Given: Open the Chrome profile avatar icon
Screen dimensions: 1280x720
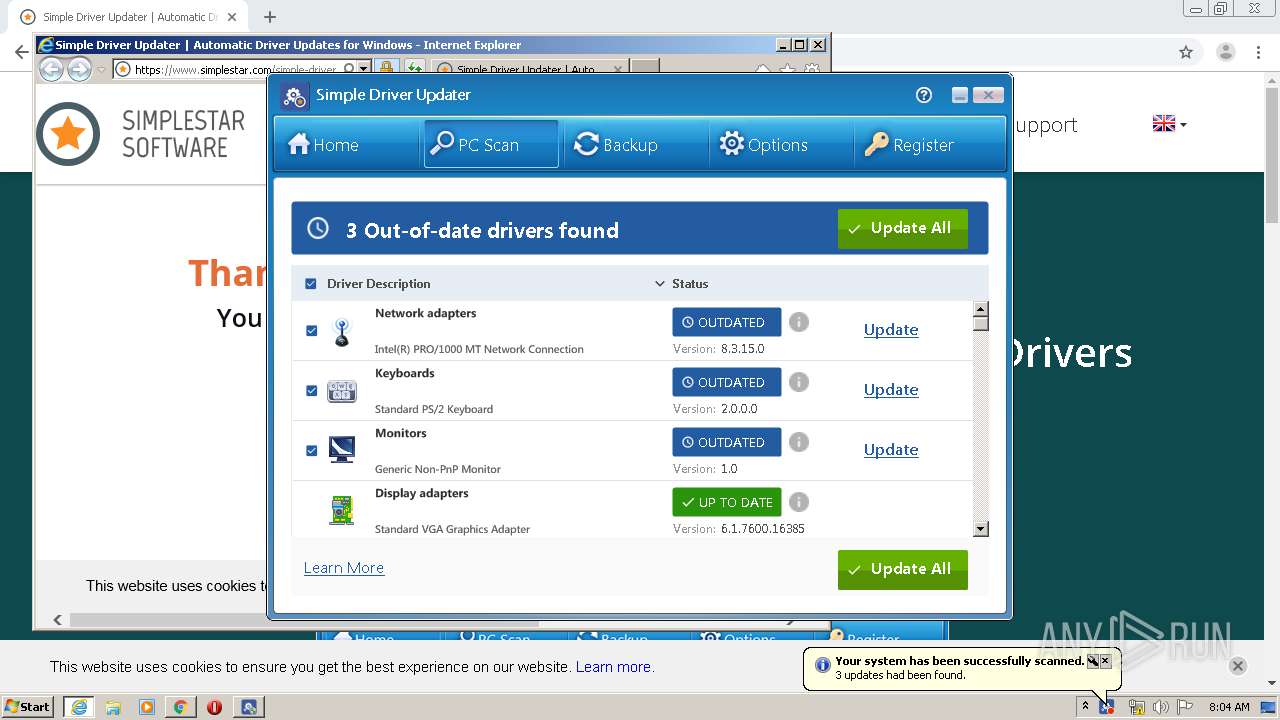Looking at the screenshot, I should (x=1225, y=52).
